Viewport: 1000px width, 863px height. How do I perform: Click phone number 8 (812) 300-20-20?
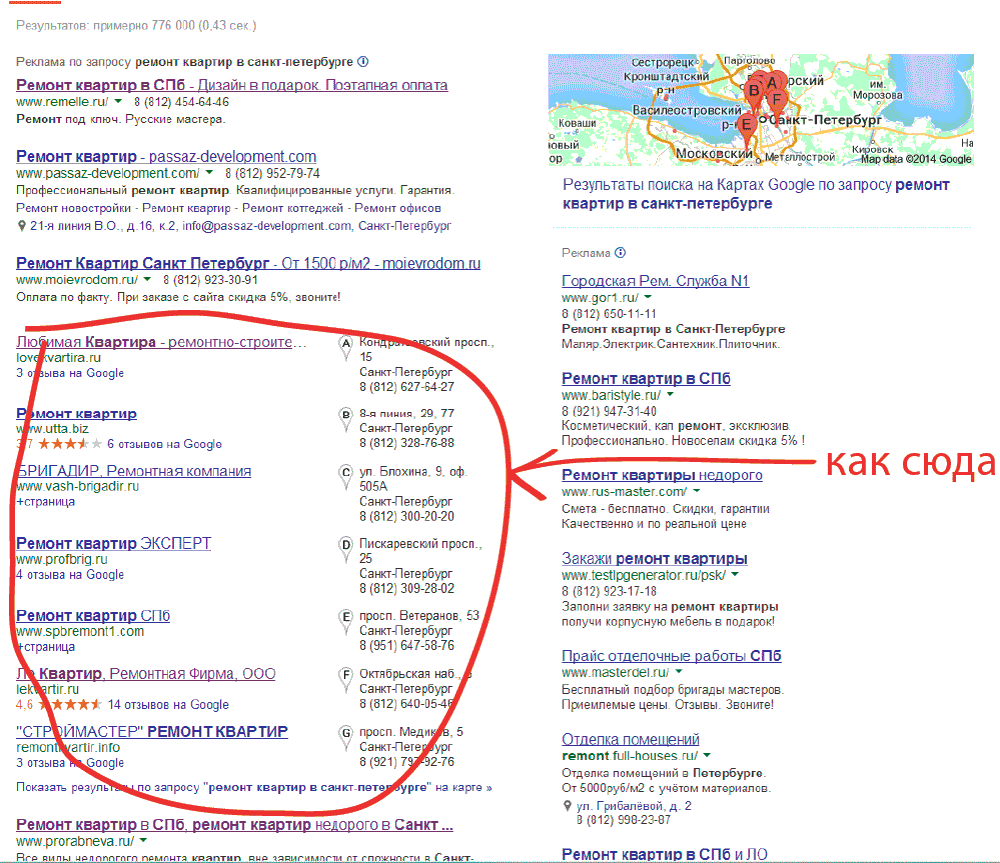407,517
